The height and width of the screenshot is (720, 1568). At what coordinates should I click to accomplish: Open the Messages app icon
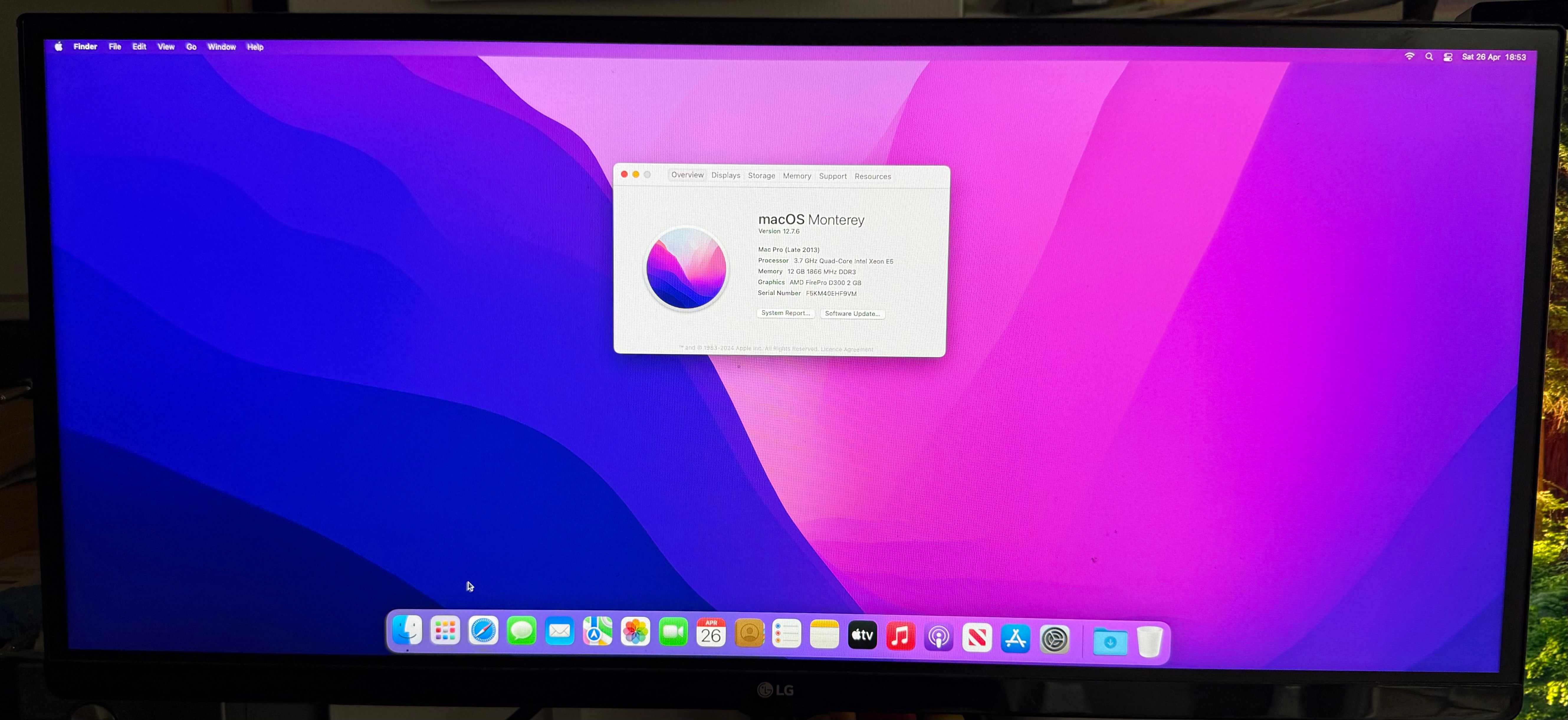click(x=522, y=631)
